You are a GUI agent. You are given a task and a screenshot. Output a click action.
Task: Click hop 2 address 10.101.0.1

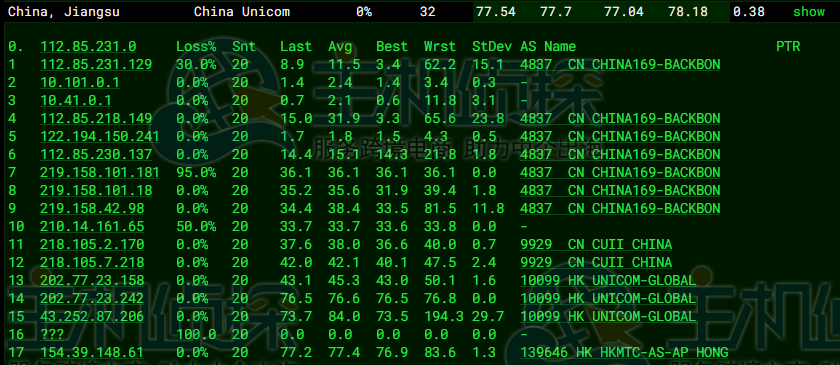pos(80,83)
